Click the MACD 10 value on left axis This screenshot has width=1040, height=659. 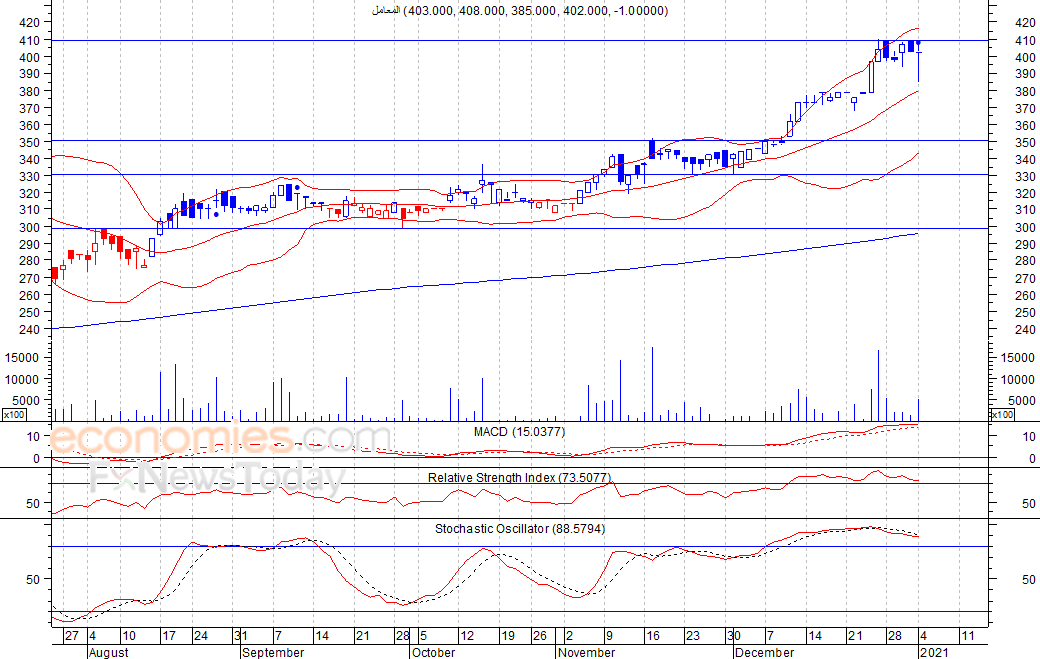pos(33,436)
